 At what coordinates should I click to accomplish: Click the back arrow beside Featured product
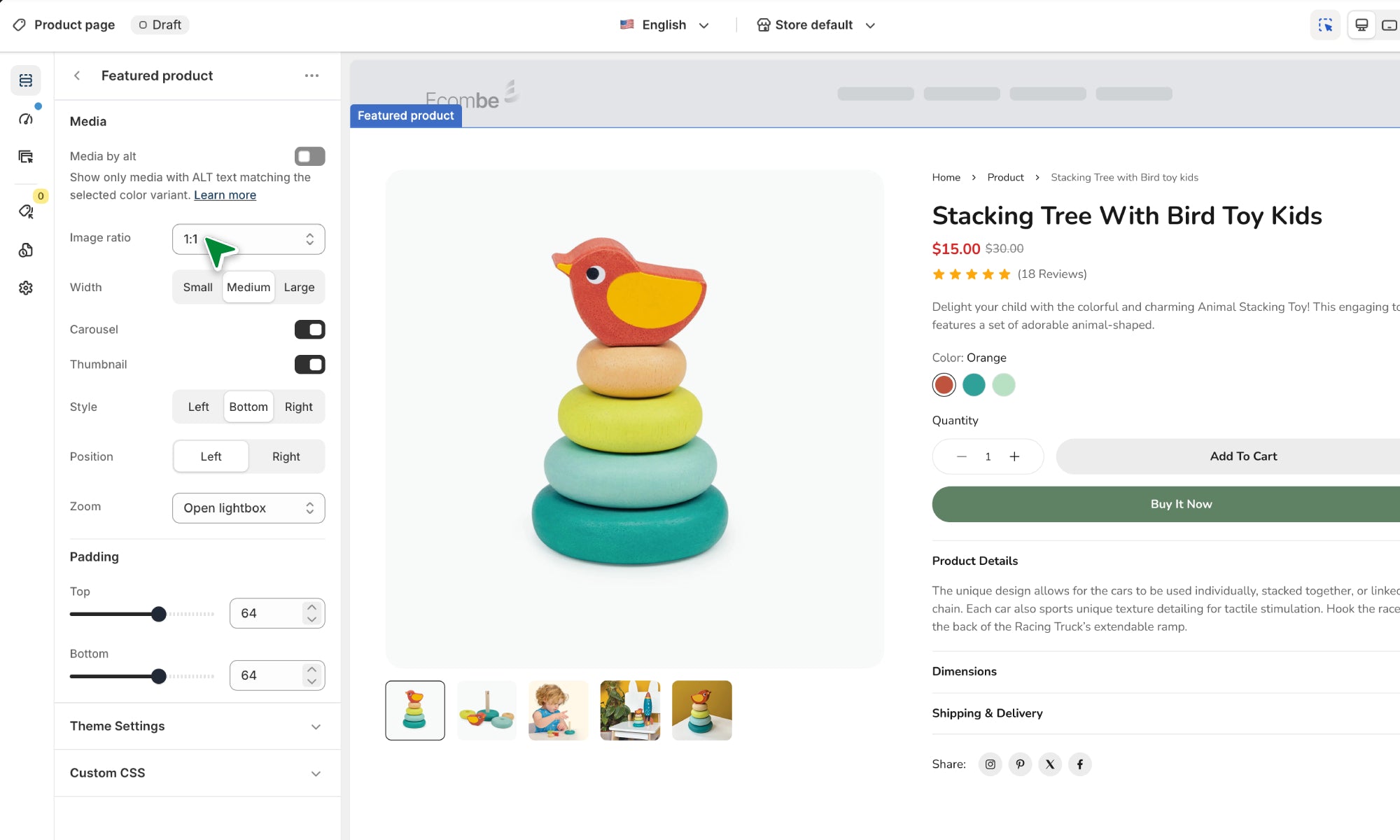tap(77, 76)
